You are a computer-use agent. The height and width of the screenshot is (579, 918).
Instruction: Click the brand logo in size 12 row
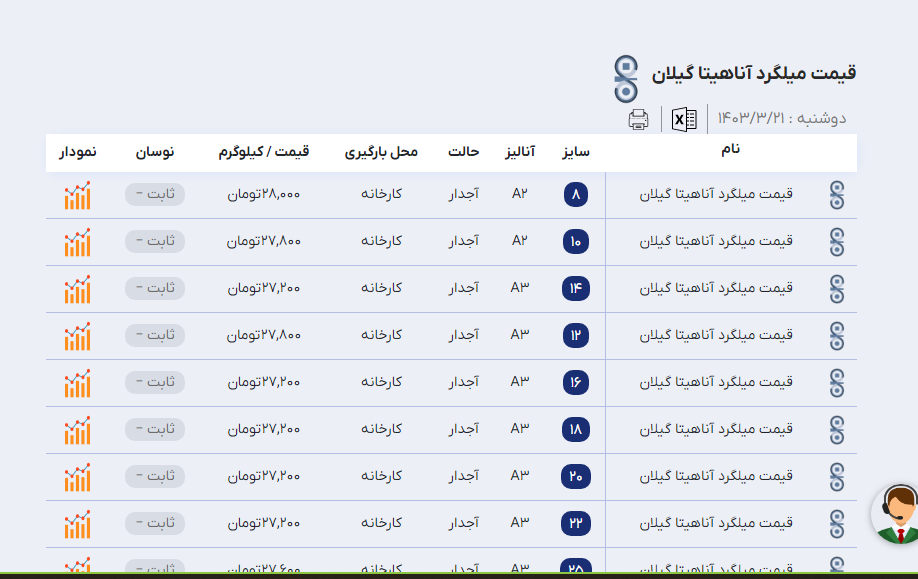pyautogui.click(x=837, y=335)
